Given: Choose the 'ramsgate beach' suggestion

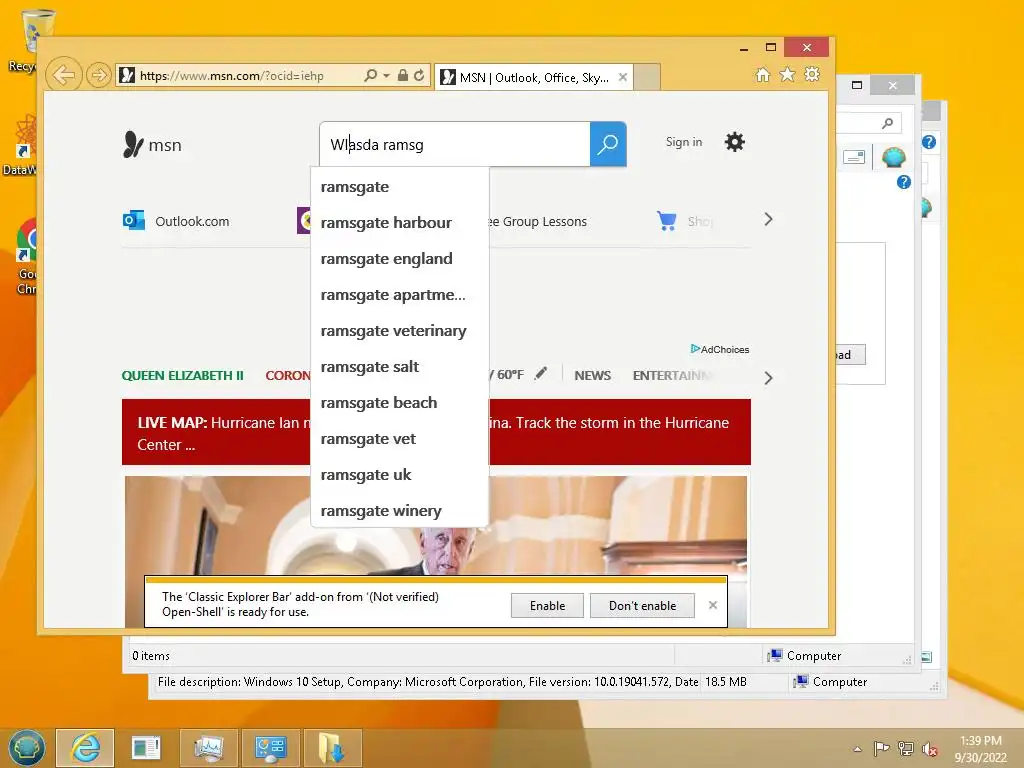Looking at the screenshot, I should click(400, 402).
